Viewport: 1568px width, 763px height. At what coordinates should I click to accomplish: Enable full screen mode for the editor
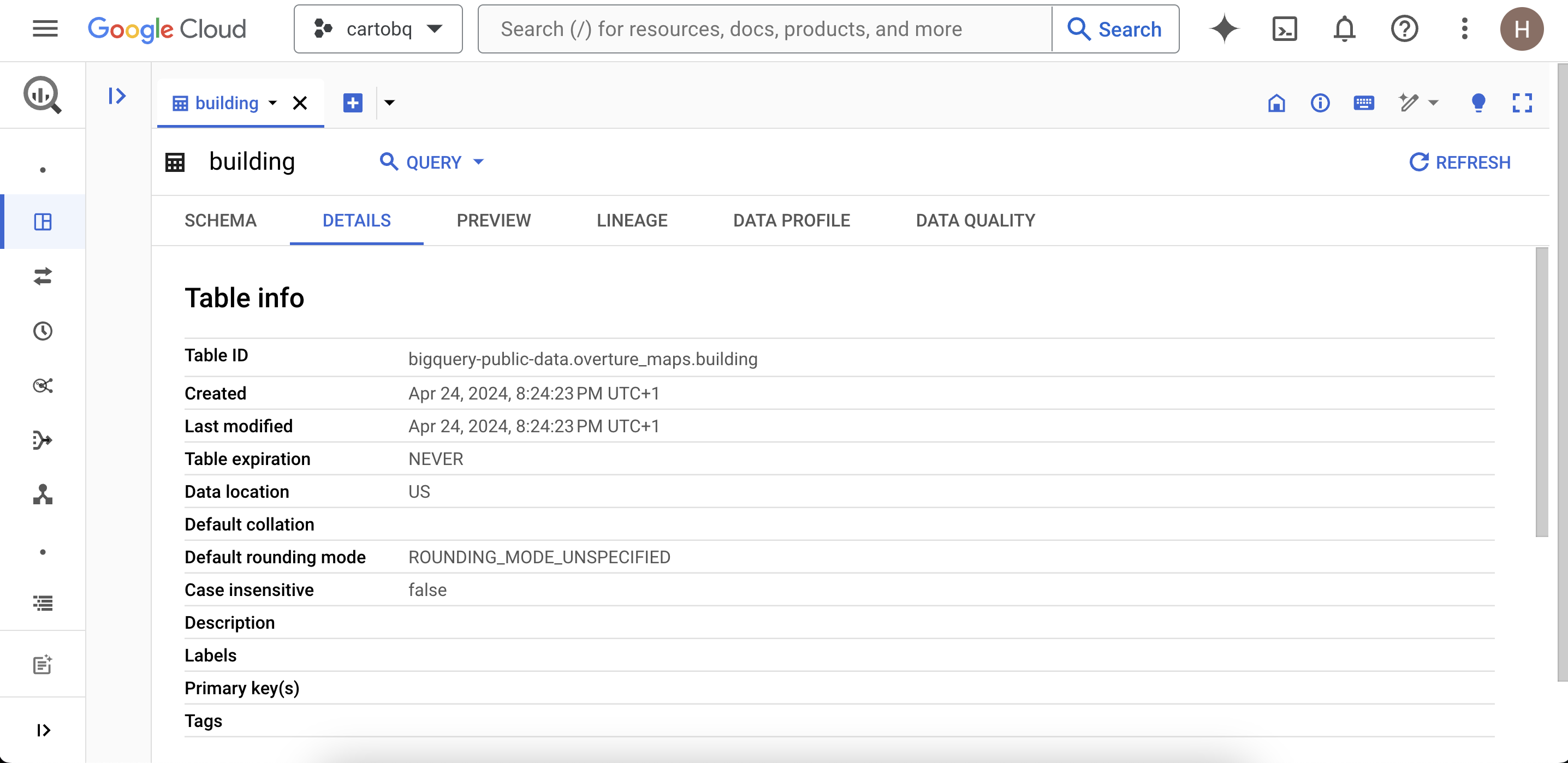[1522, 104]
